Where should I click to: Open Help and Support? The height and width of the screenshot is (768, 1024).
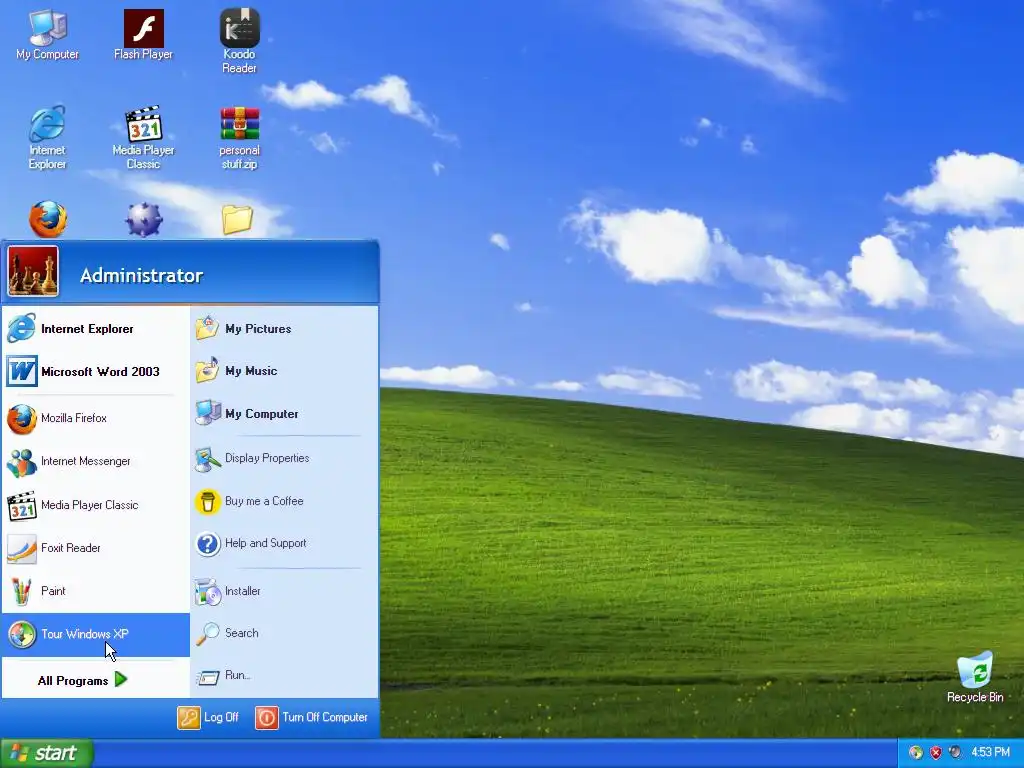click(283, 543)
